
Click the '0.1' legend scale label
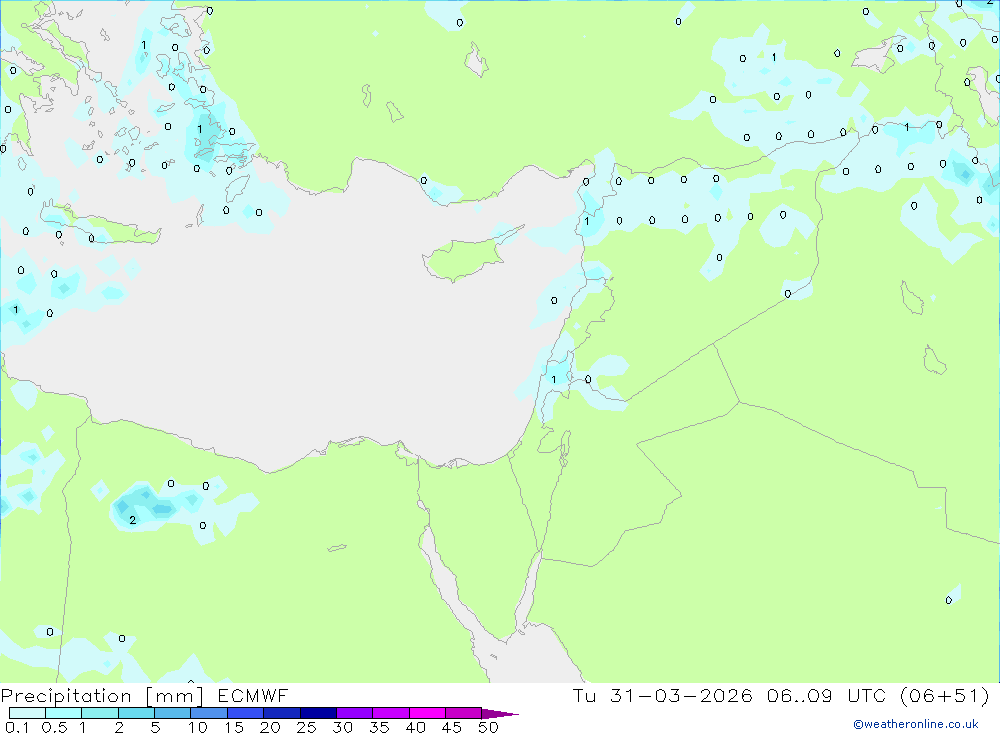[17, 727]
